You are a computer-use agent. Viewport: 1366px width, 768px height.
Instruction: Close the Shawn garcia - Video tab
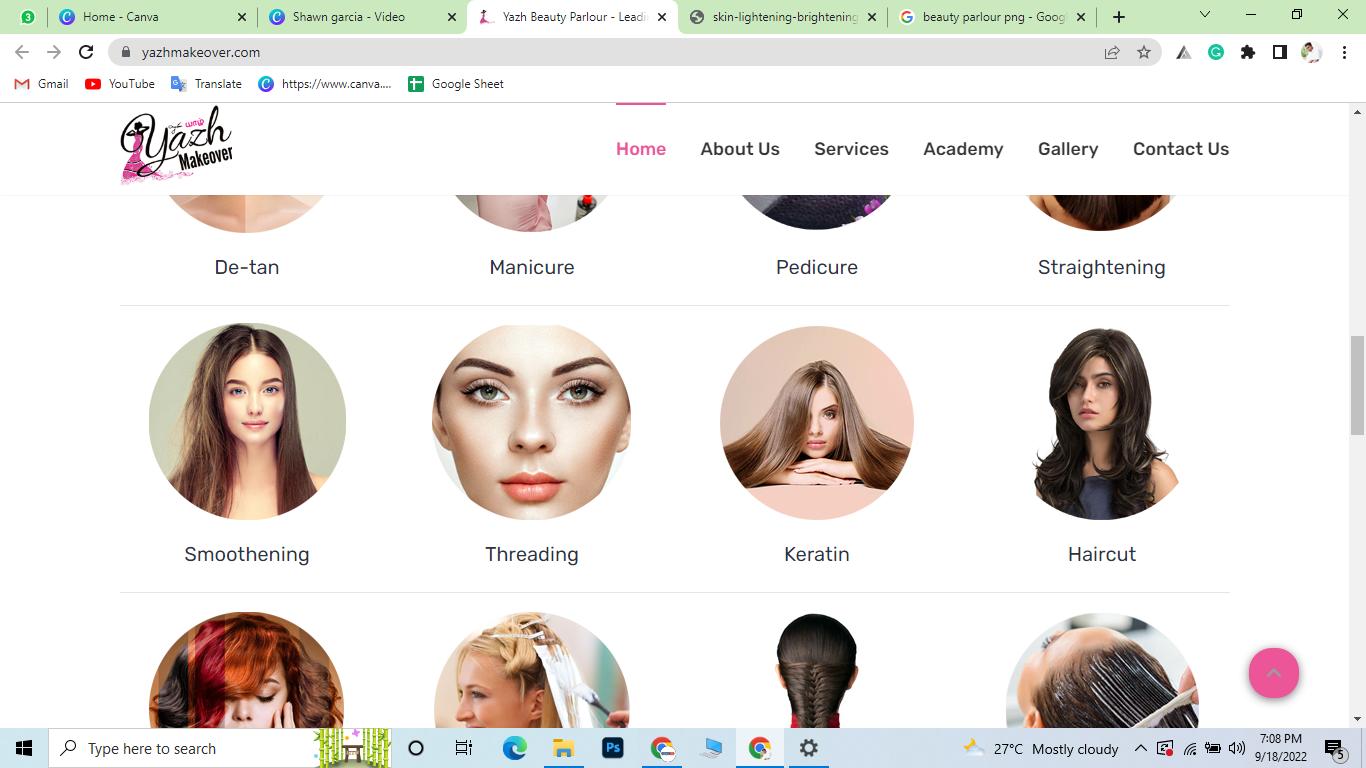coord(452,17)
